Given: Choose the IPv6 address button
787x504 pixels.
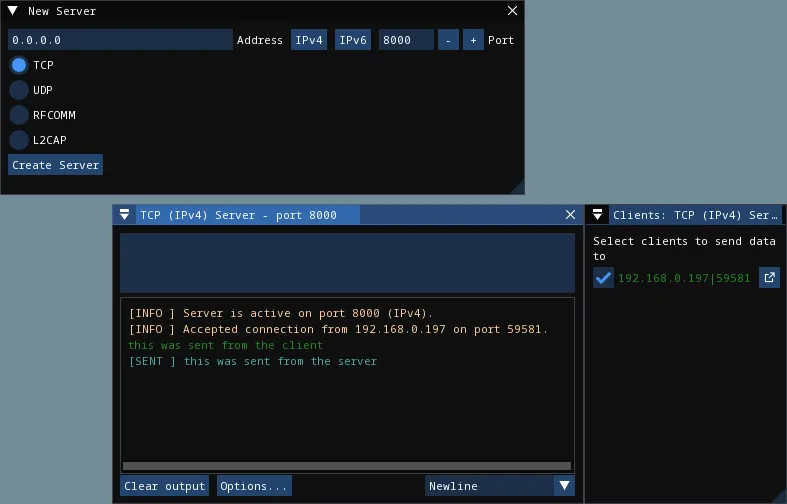Looking at the screenshot, I should click(353, 40).
